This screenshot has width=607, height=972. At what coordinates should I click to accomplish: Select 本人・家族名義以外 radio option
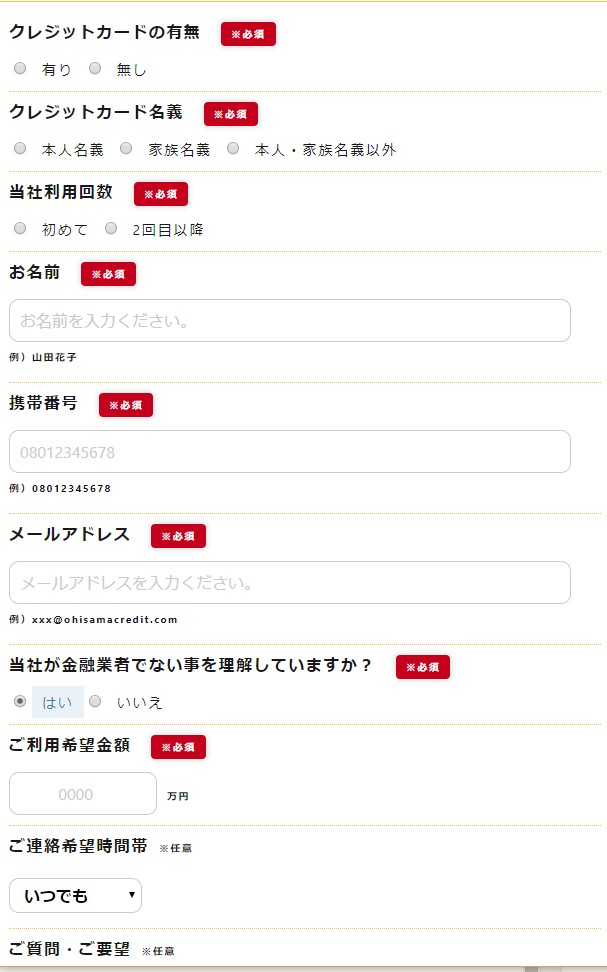233,149
